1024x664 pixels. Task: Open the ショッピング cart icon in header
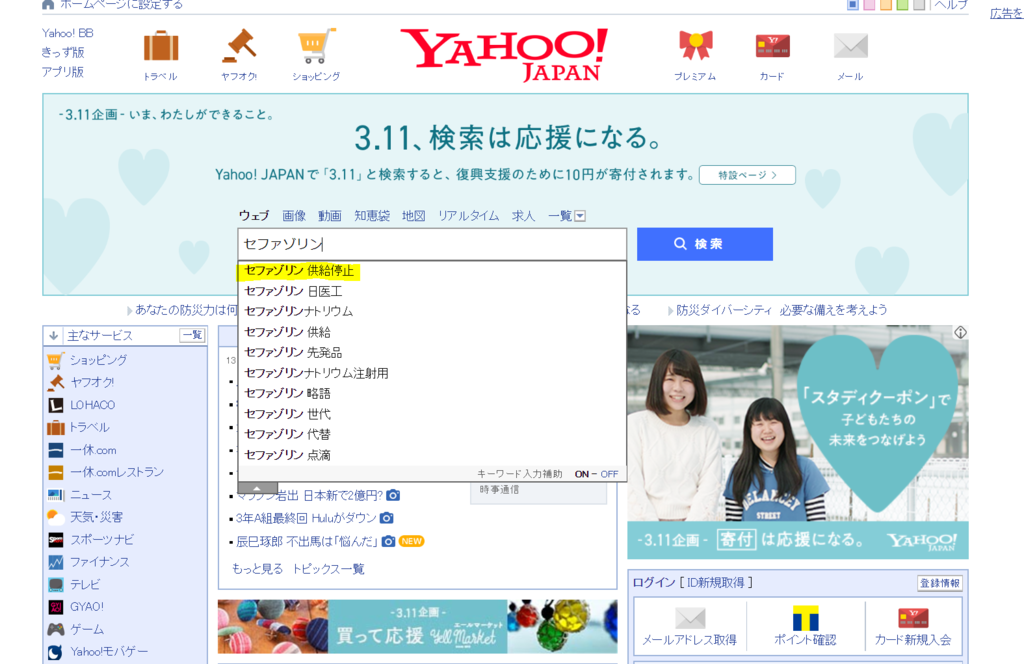click(x=317, y=46)
